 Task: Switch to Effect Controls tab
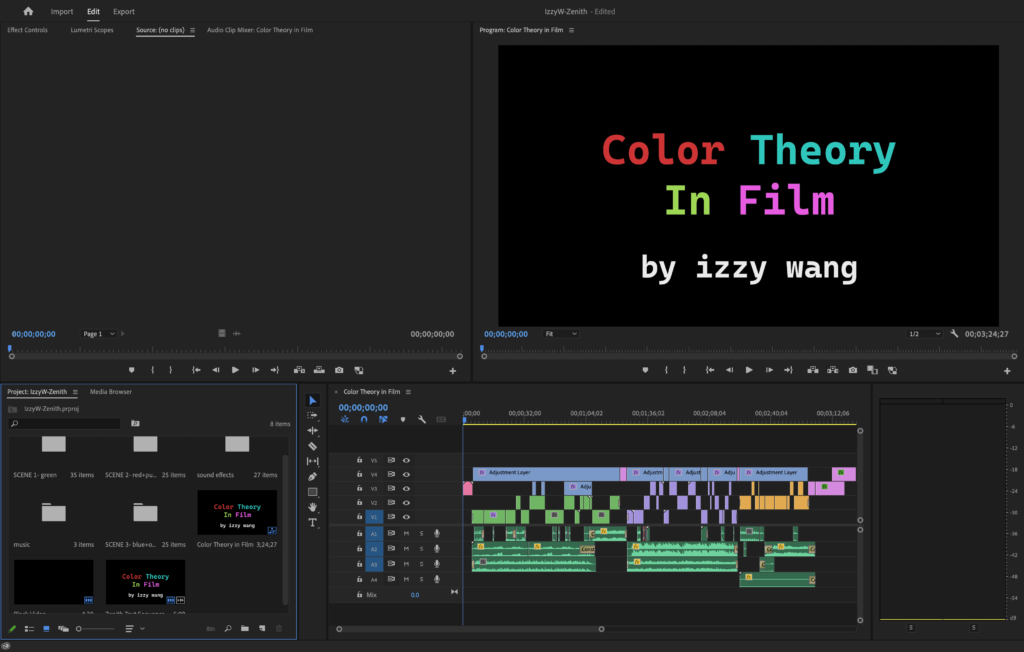pyautogui.click(x=27, y=30)
